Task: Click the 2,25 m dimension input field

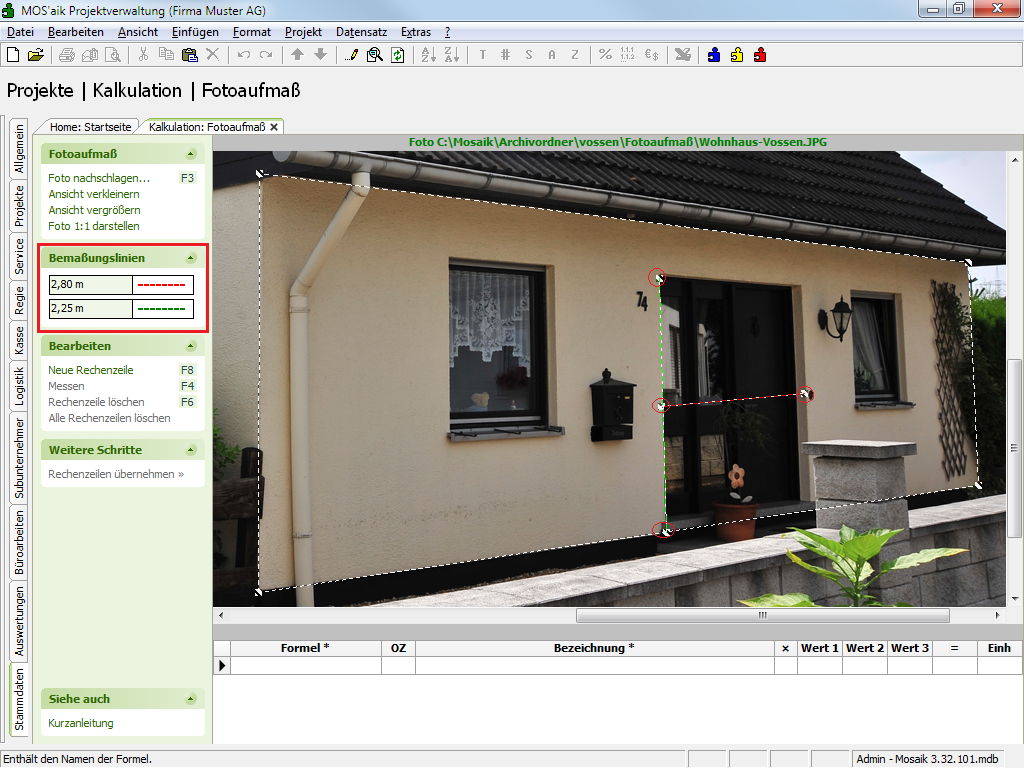Action: (90, 309)
